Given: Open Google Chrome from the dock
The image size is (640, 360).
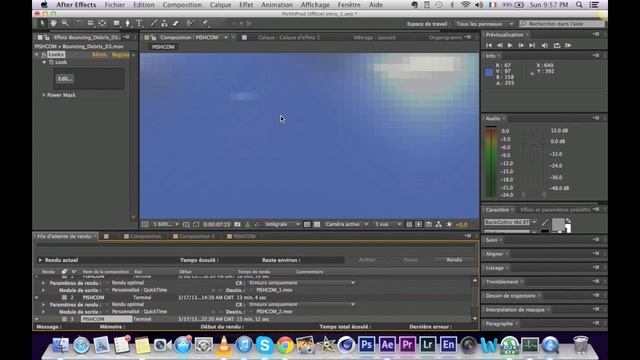Looking at the screenshot, I should click(285, 345).
